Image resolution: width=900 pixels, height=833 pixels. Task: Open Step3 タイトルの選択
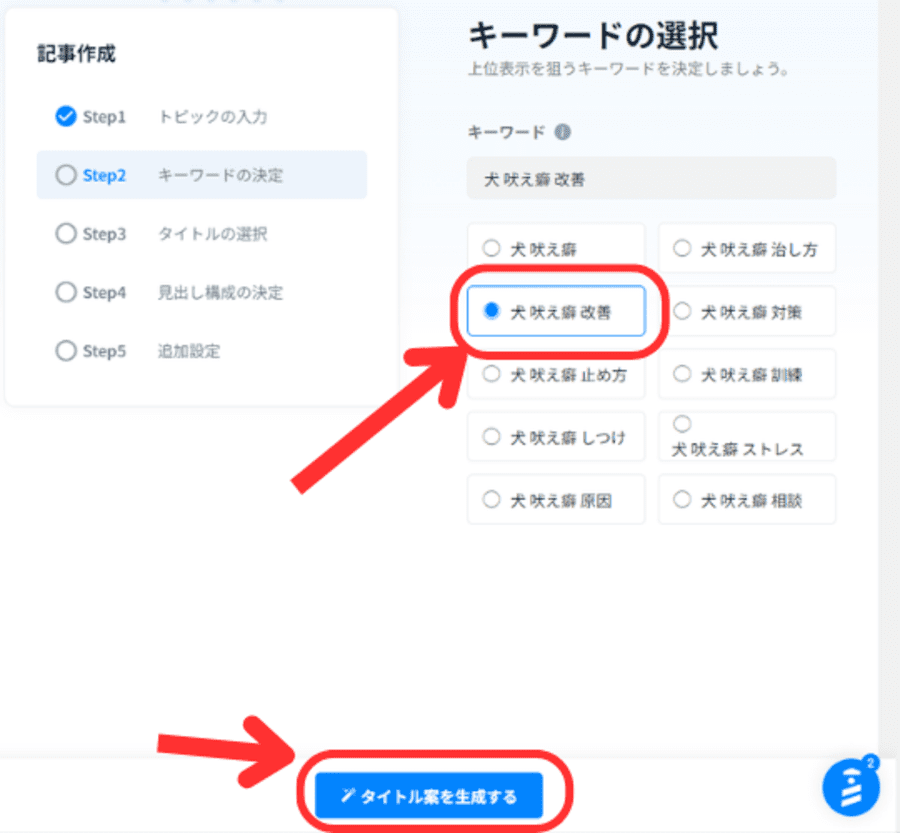[201, 234]
